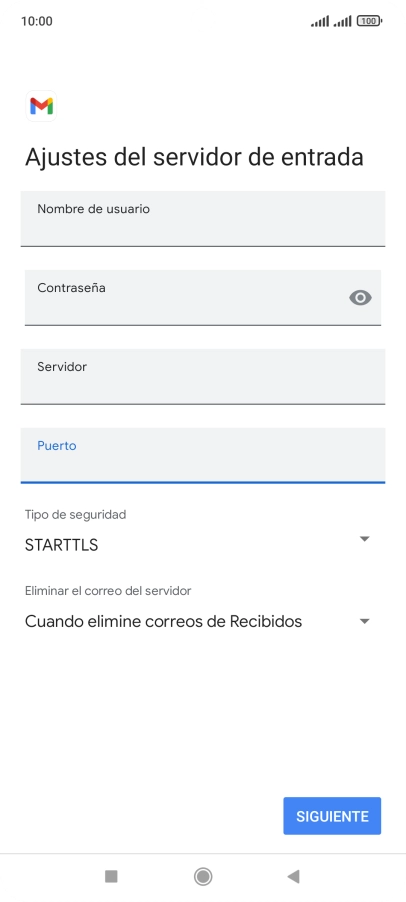
Task: Tap the SIGUIENTE button
Action: 332,816
